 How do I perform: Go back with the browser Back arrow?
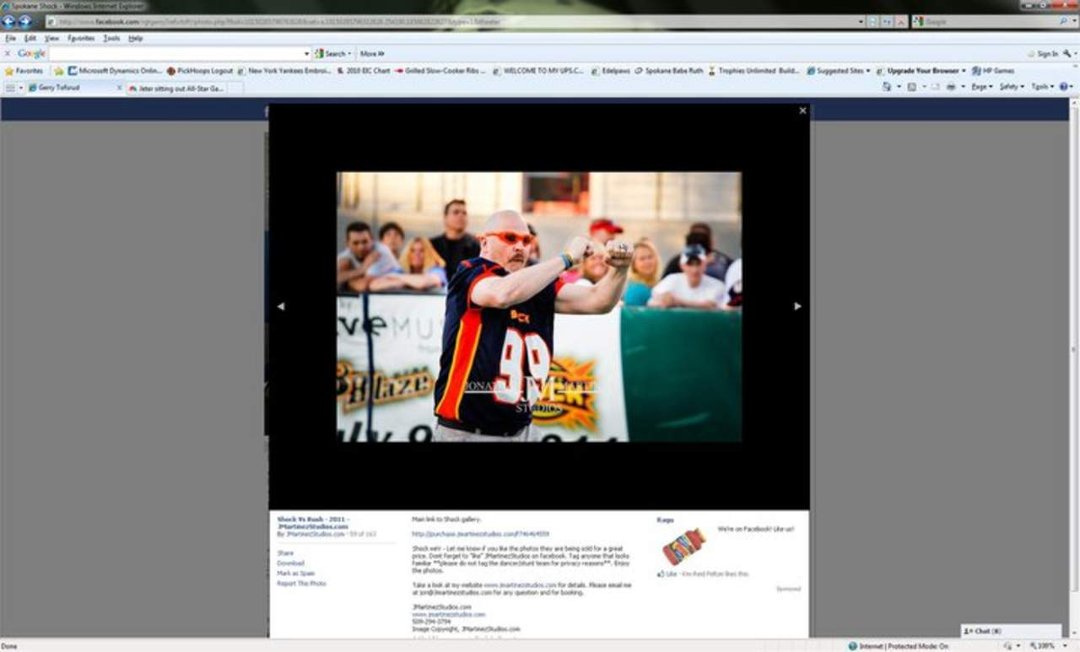coord(8,21)
